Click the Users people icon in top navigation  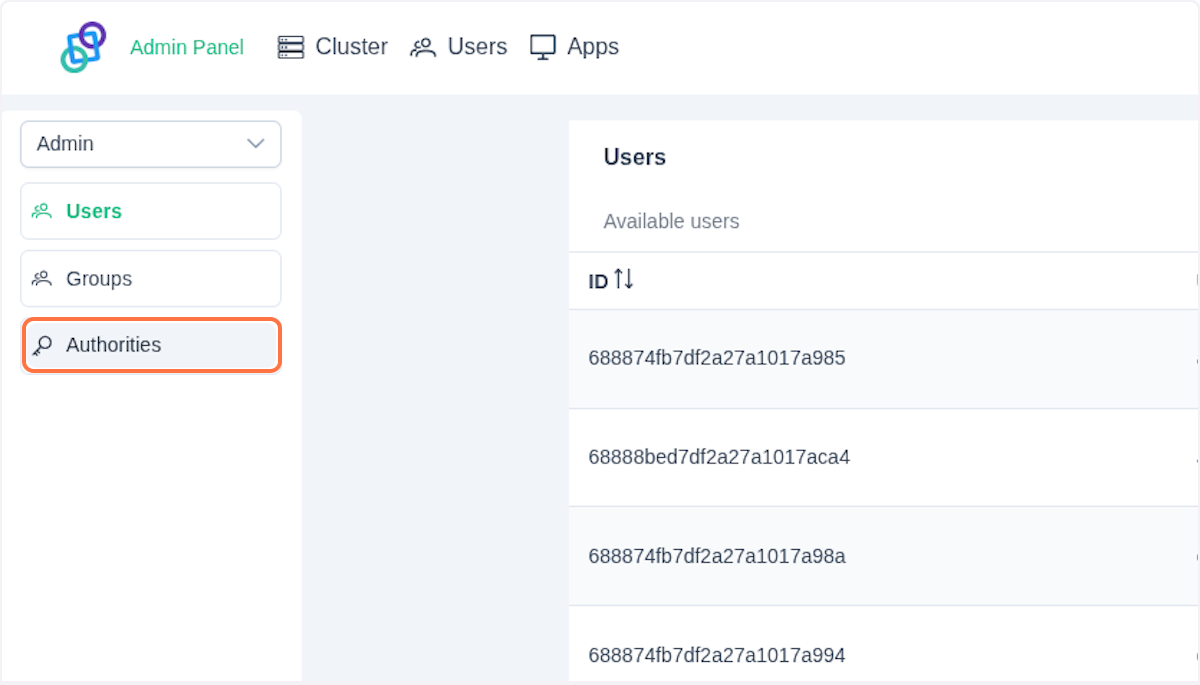click(x=423, y=48)
